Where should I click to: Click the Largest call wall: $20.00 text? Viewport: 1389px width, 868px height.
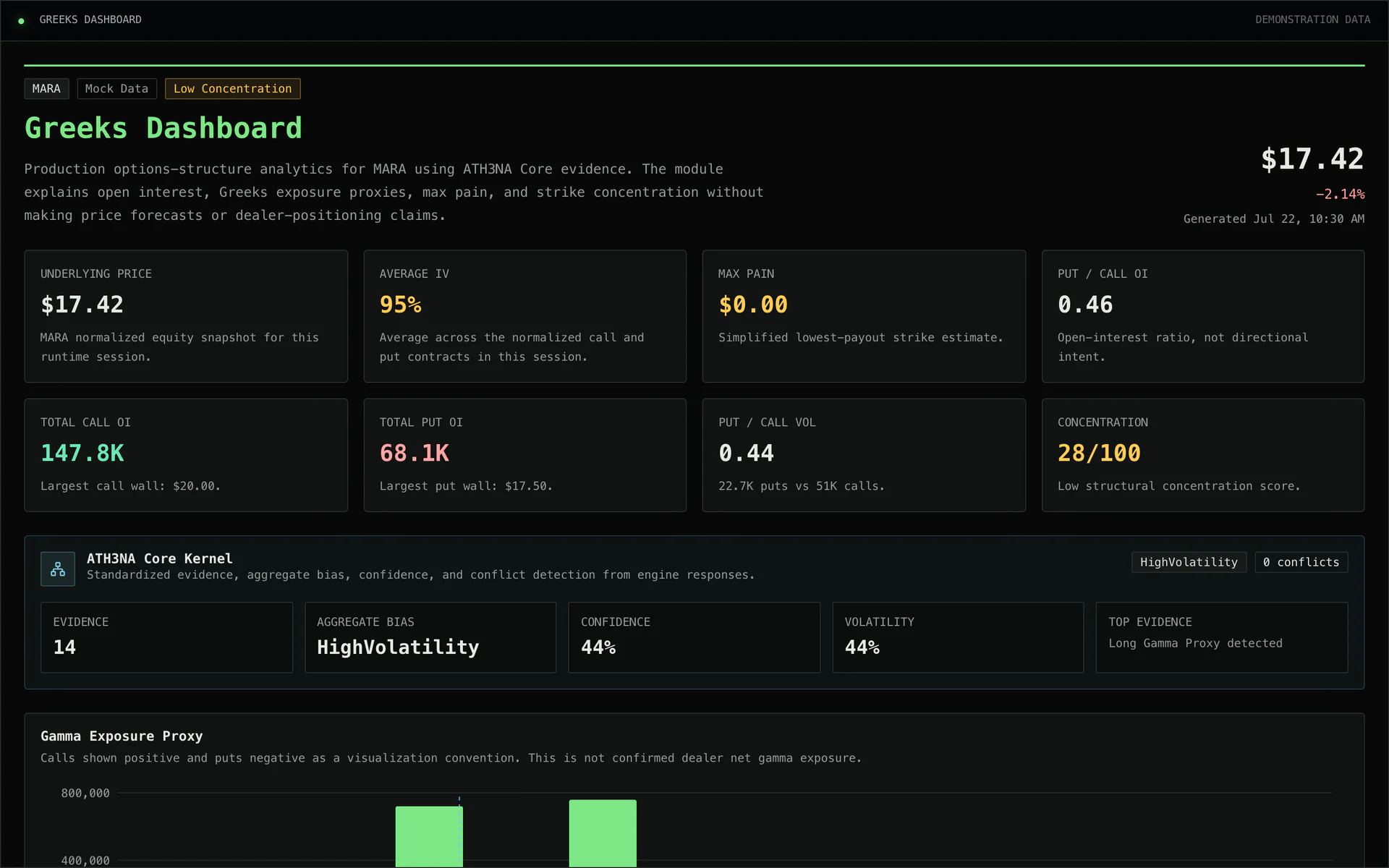click(130, 486)
